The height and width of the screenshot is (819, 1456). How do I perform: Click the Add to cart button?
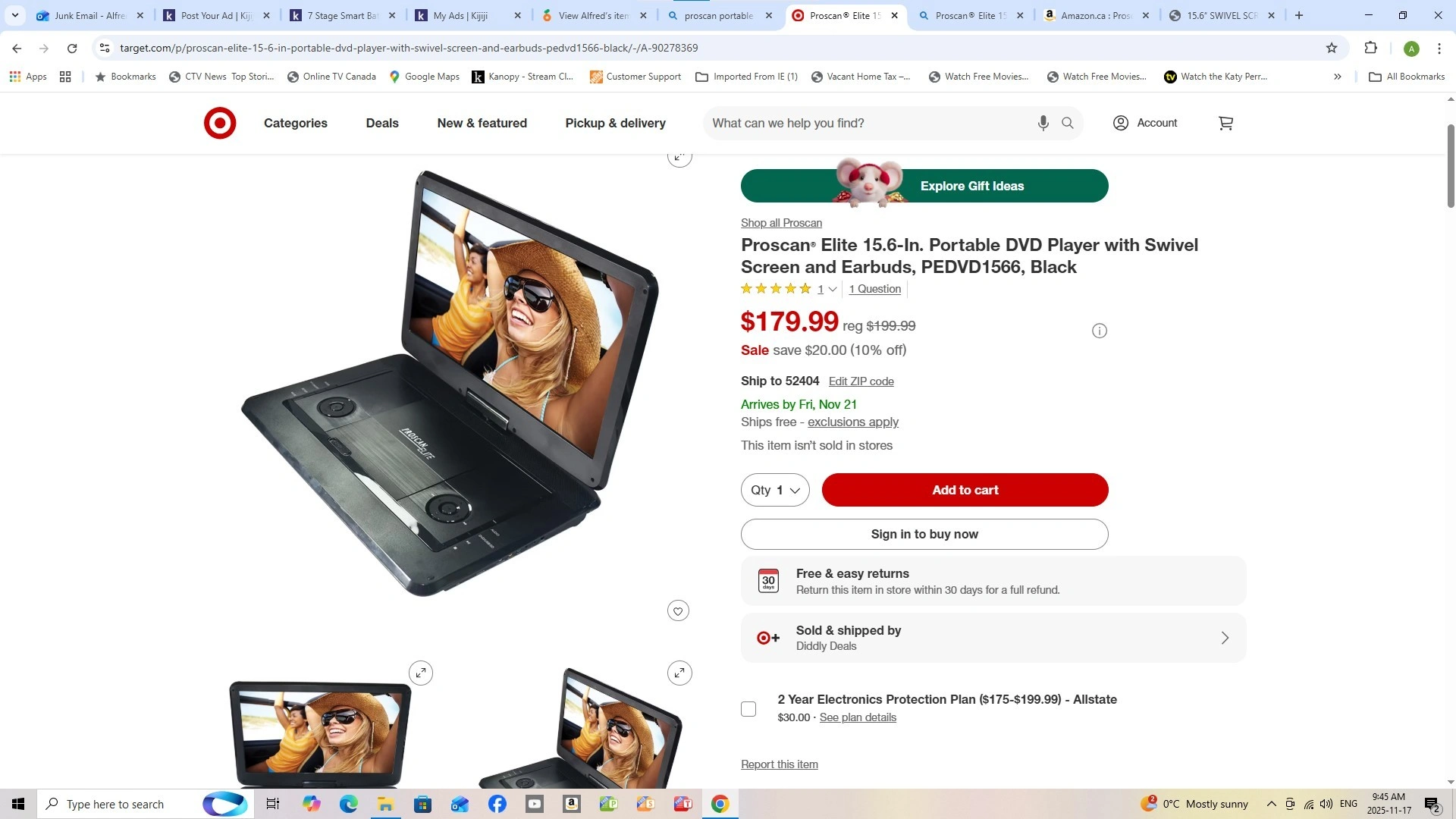(965, 490)
